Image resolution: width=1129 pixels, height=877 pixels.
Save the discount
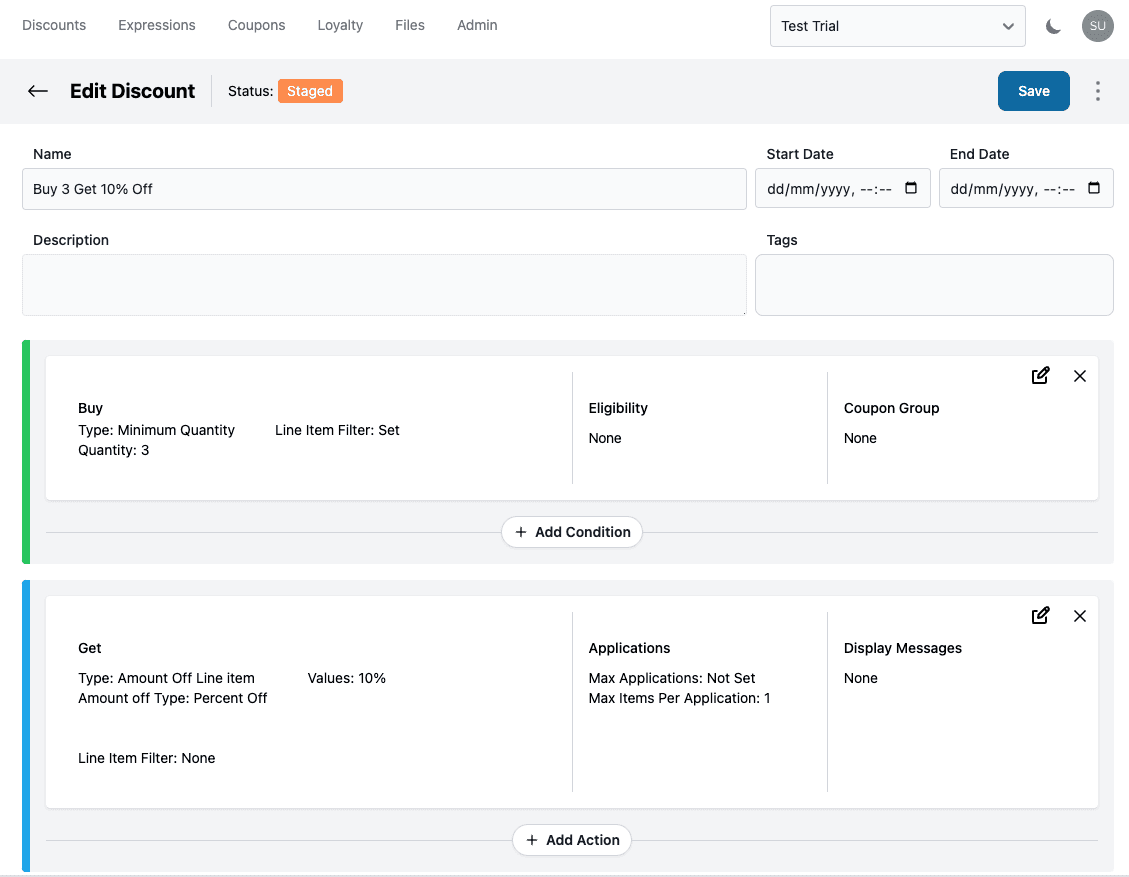pos(1033,91)
